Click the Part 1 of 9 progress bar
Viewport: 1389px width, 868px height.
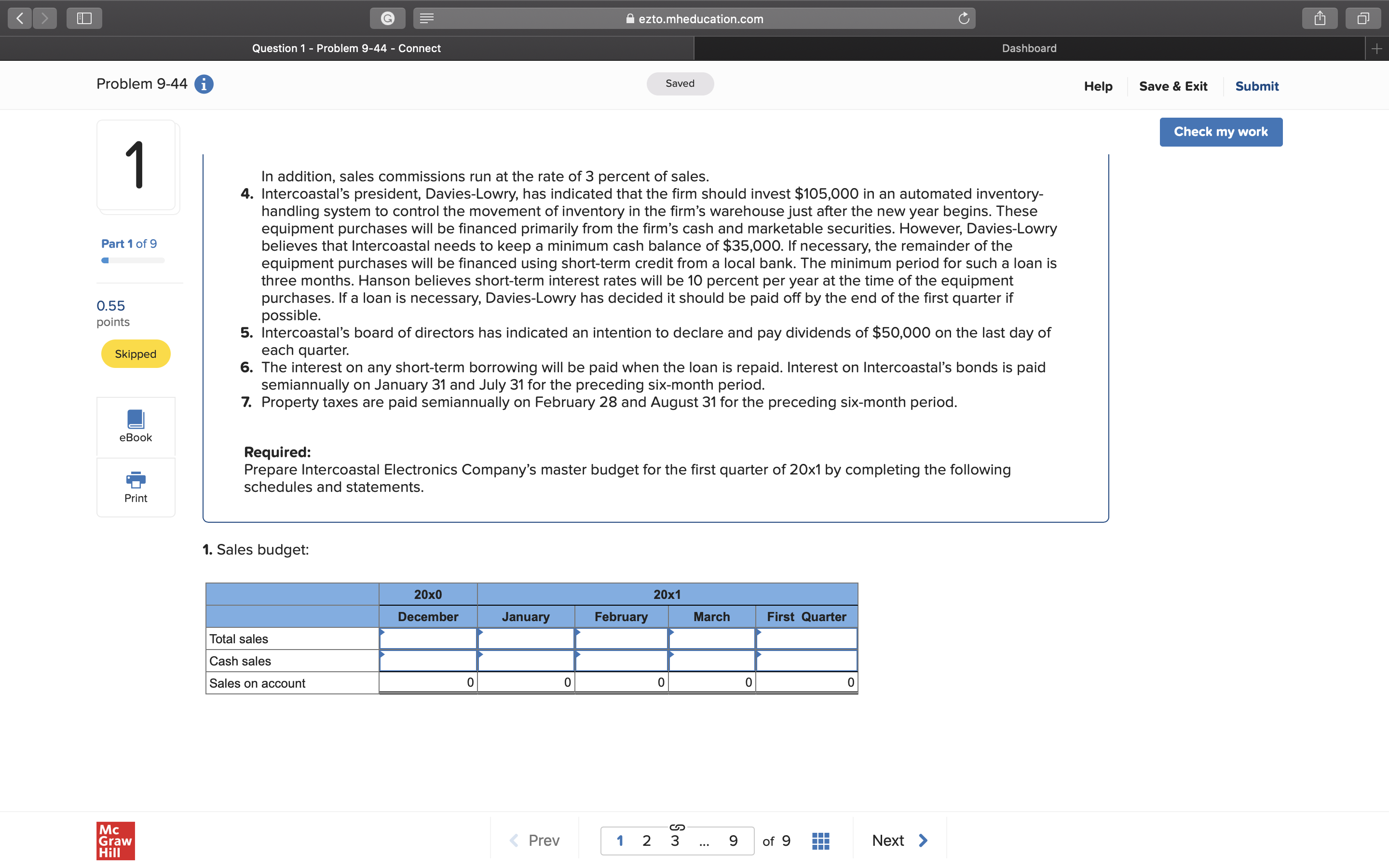[x=133, y=260]
